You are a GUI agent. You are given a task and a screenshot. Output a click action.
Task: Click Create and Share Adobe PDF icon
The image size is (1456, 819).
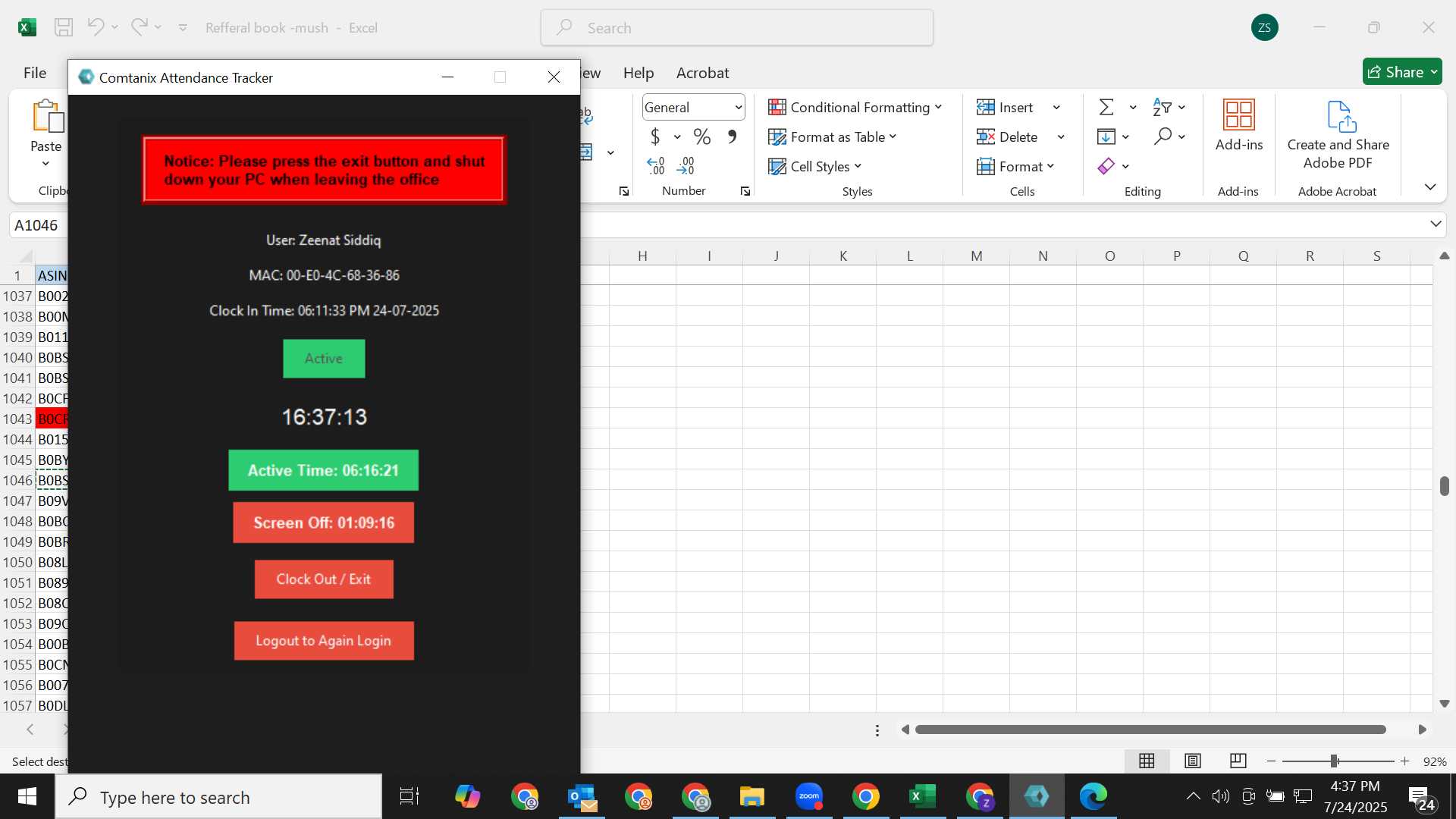[x=1341, y=116]
